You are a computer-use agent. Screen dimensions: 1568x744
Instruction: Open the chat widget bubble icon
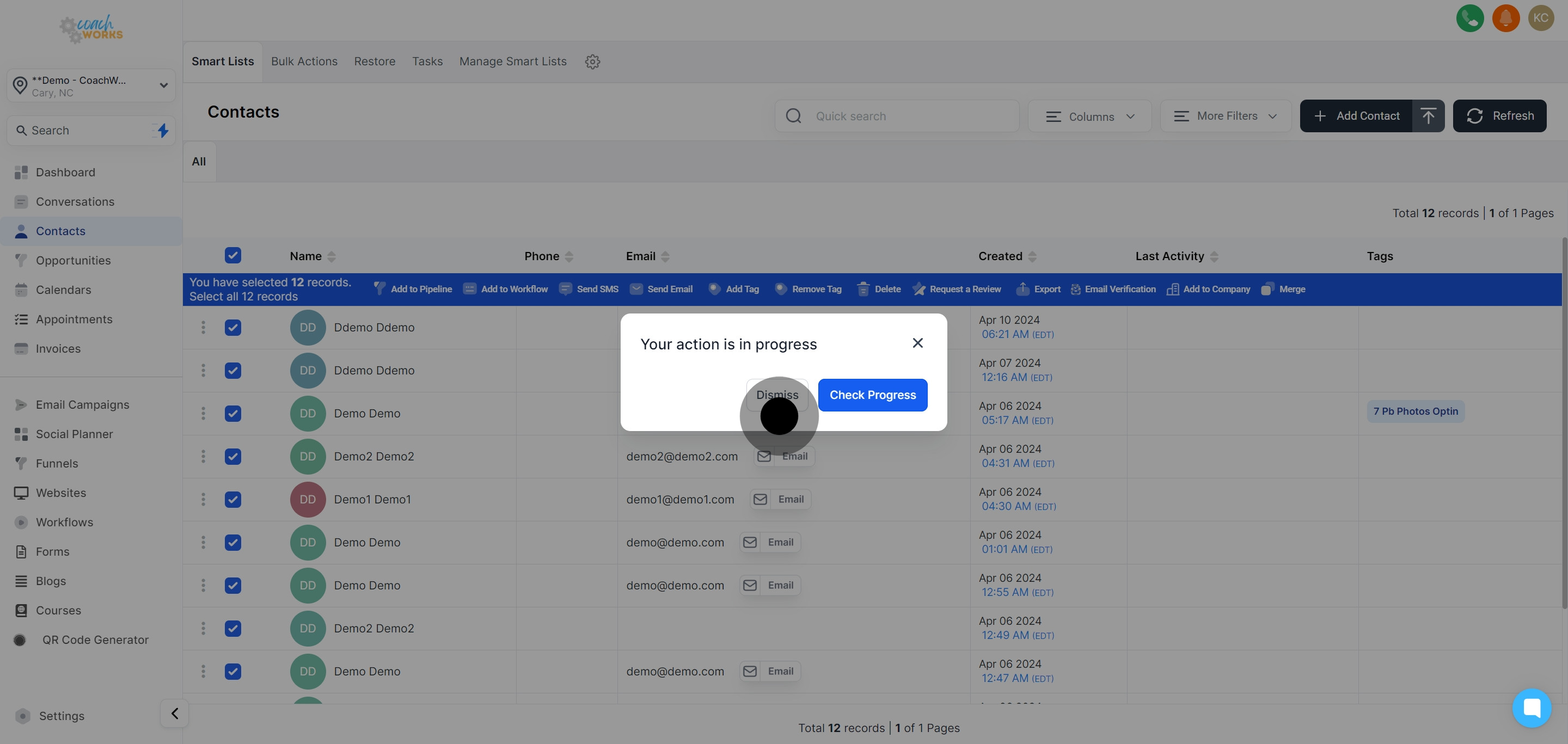[1531, 708]
